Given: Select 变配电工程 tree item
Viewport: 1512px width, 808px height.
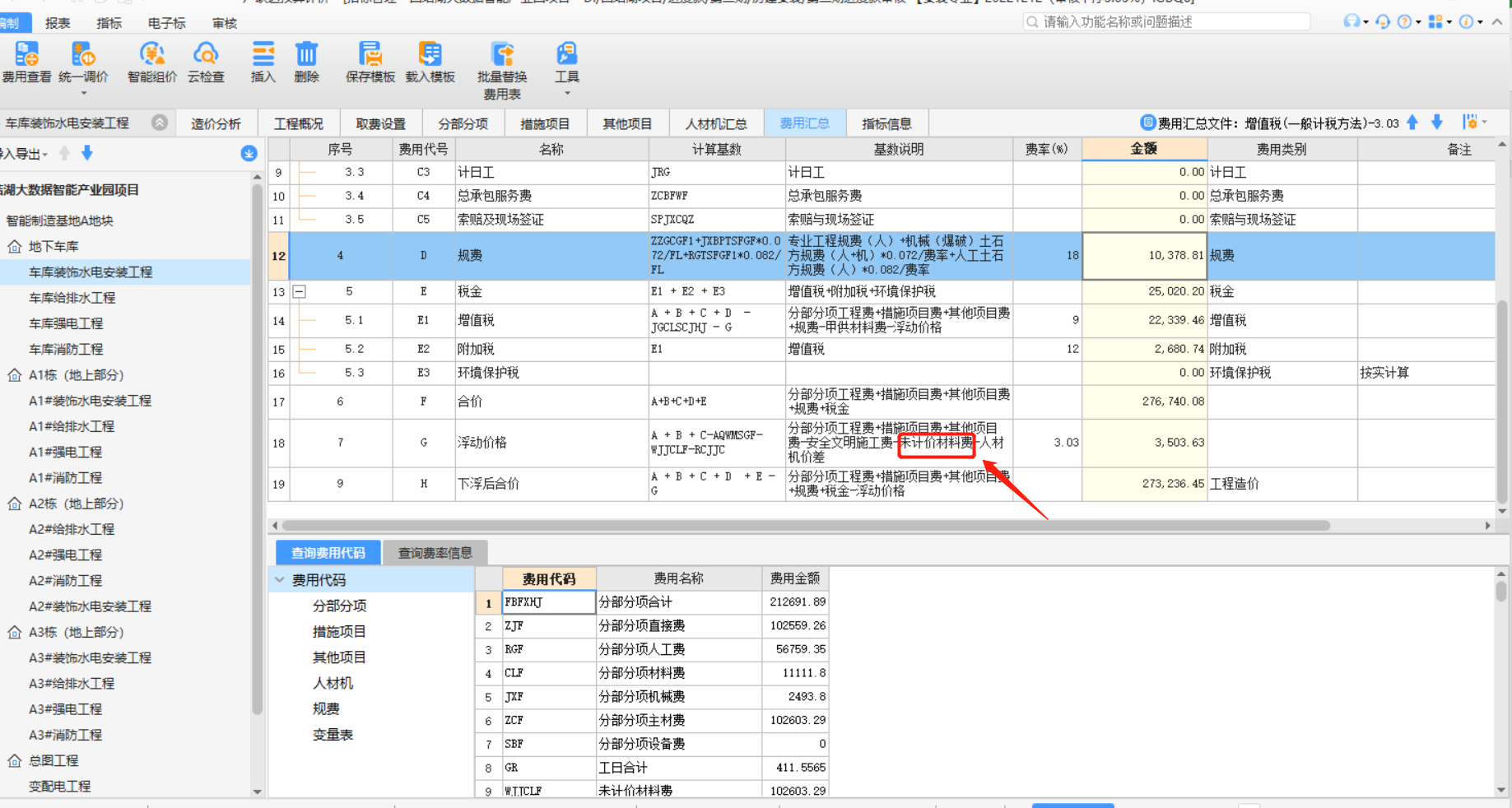Looking at the screenshot, I should coord(59,786).
